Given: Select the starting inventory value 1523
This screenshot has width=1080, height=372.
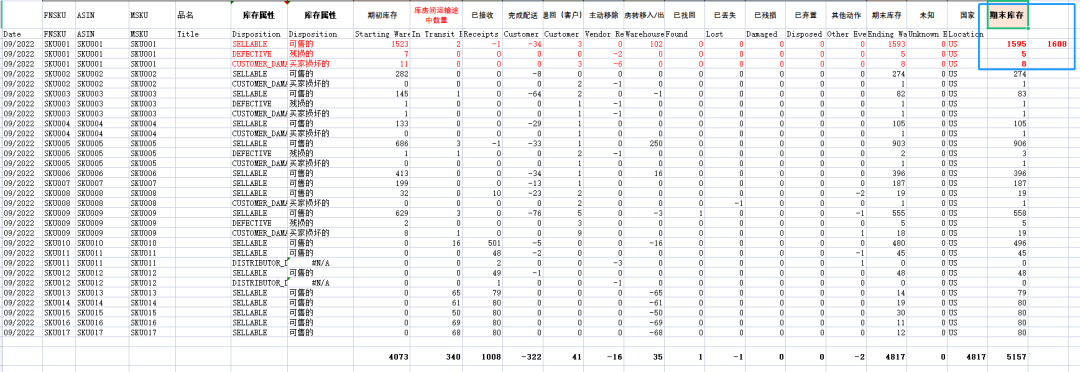Looking at the screenshot, I should click(x=382, y=43).
